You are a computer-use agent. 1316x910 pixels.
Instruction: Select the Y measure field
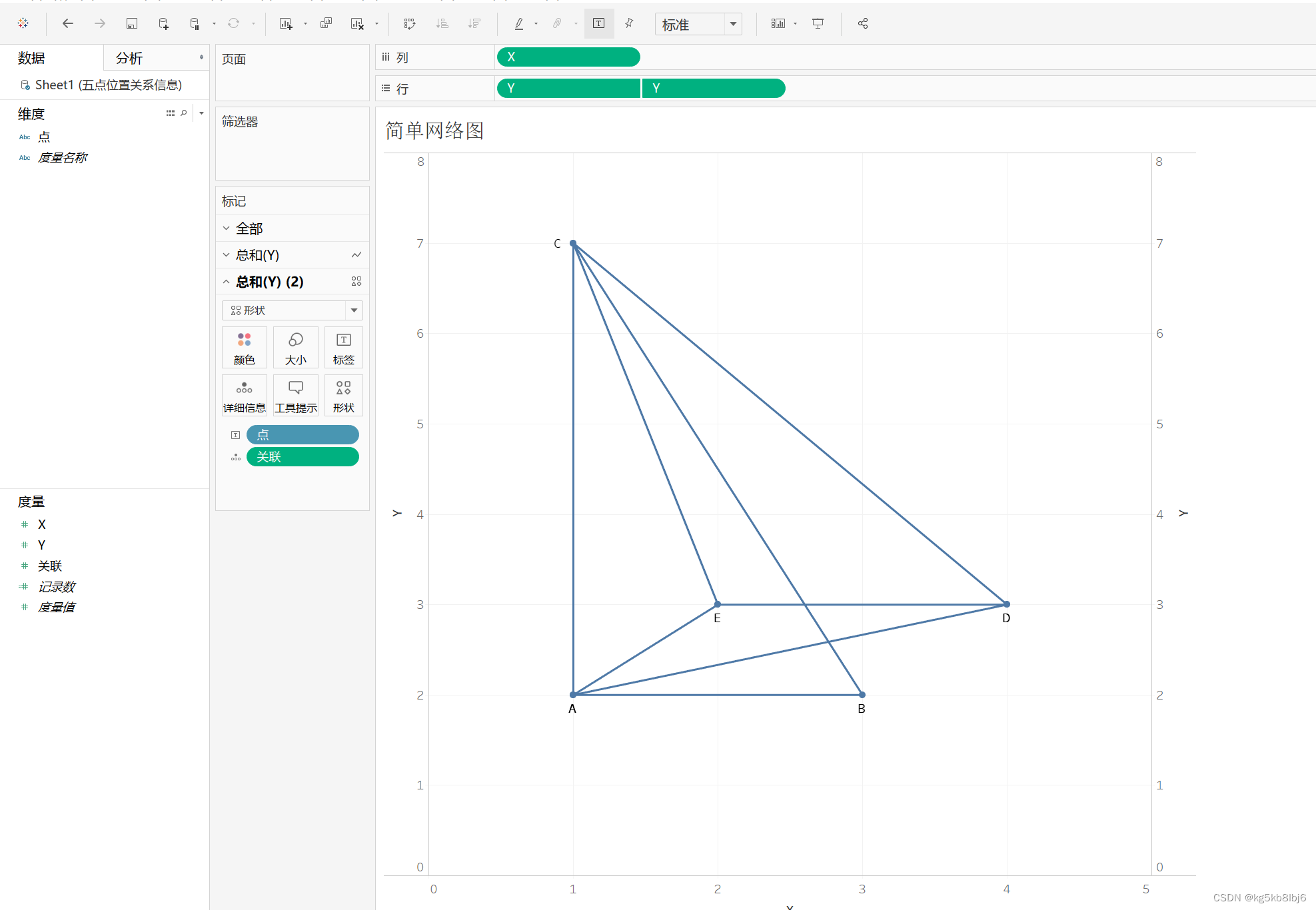coord(42,545)
